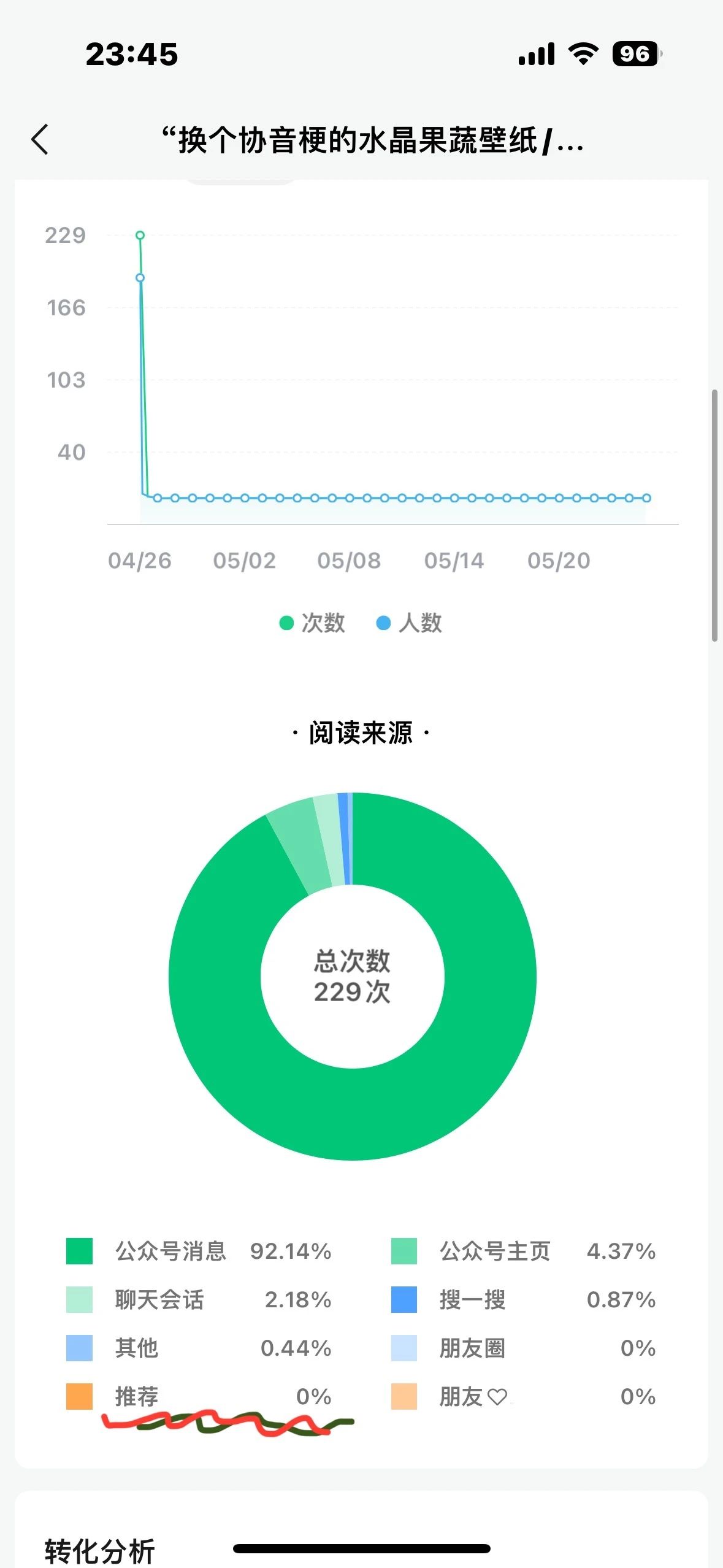Tap the back arrow icon
The image size is (723, 1568).
click(40, 139)
